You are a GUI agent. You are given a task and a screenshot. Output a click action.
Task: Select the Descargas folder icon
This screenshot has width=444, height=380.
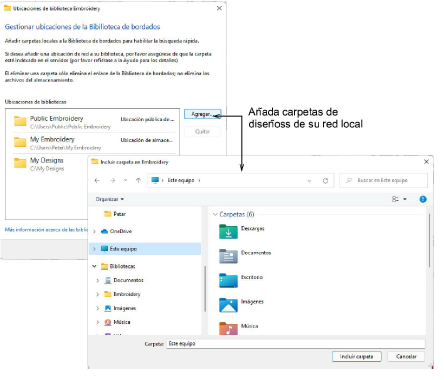(228, 232)
